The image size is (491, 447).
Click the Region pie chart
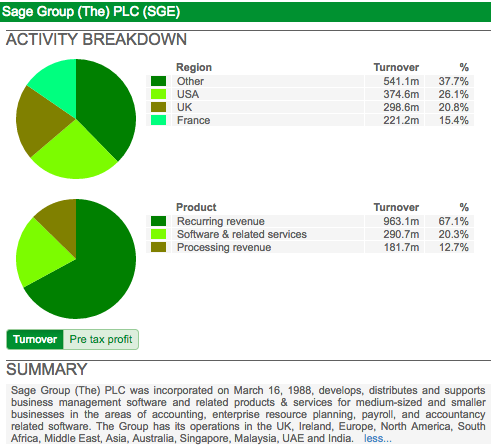(x=76, y=119)
